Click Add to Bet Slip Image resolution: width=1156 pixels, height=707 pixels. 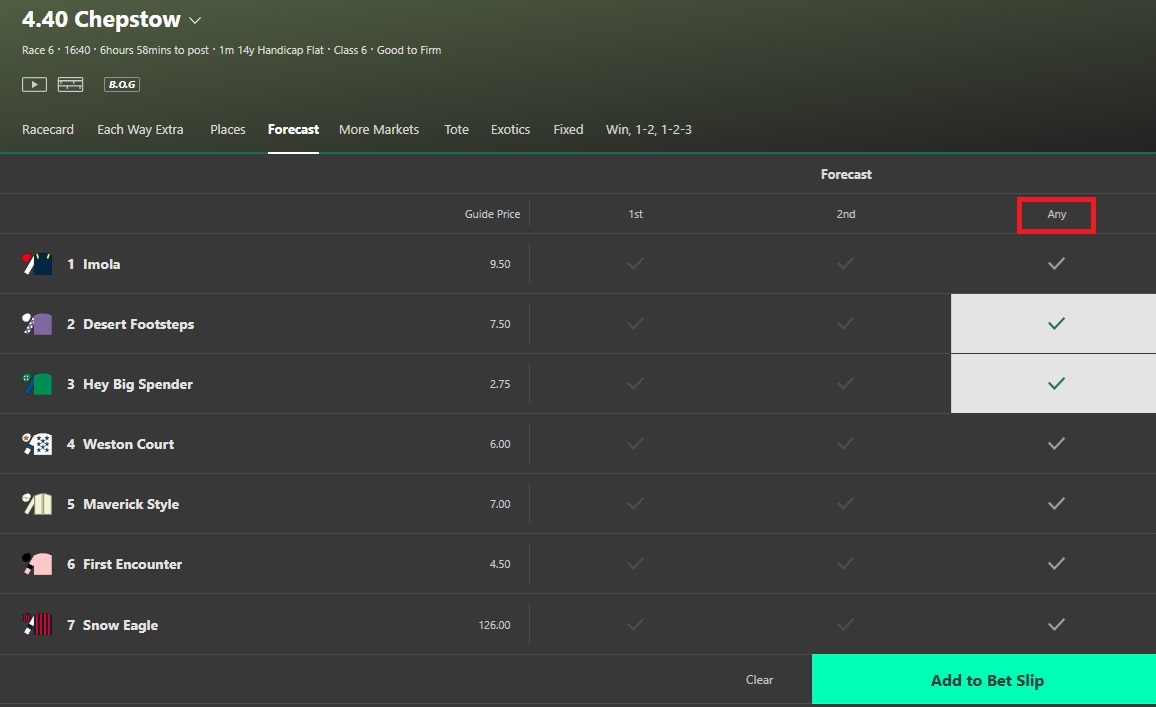click(x=985, y=679)
